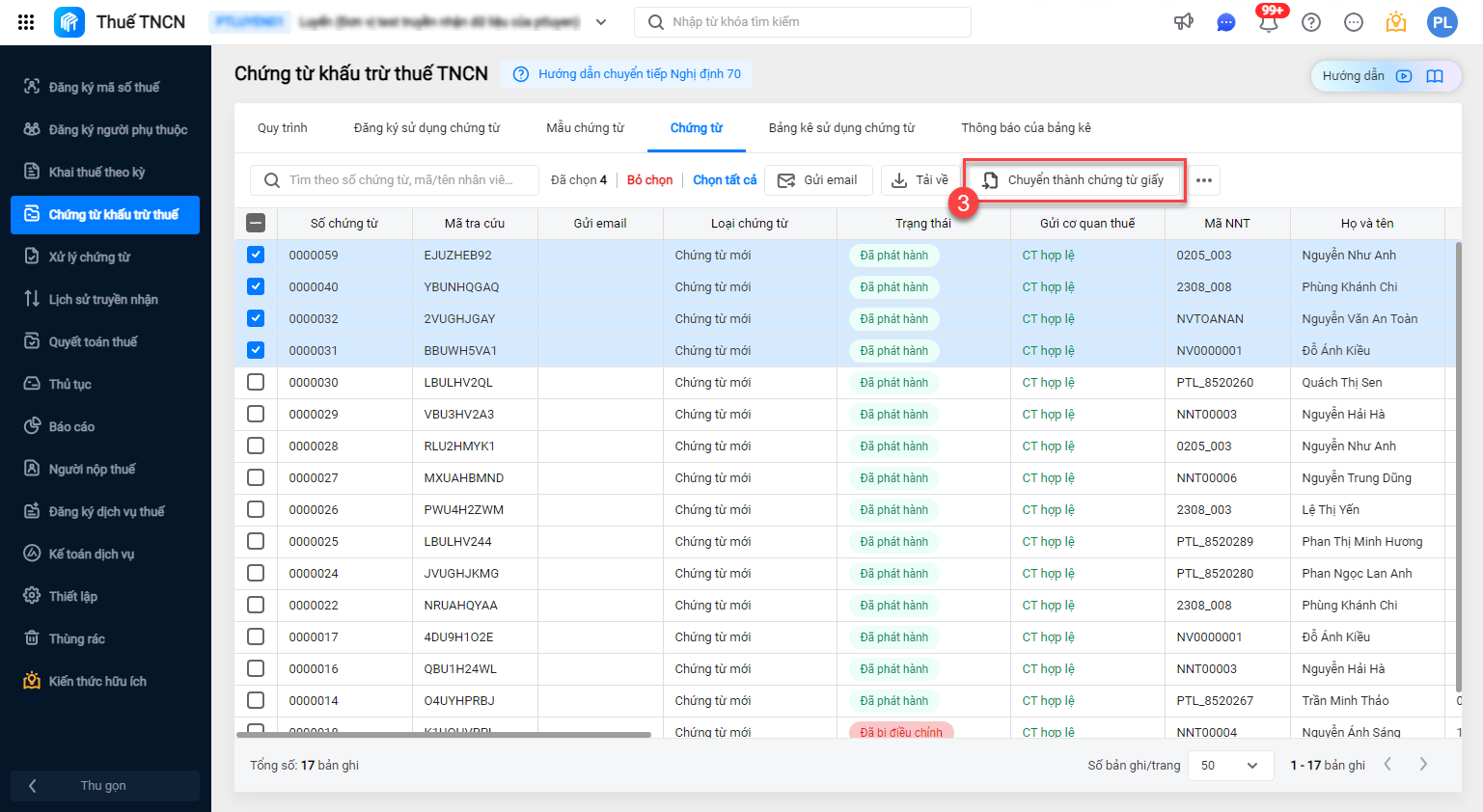Uncheck the row 0000031 checkbox
The width and height of the screenshot is (1483, 812).
256,350
